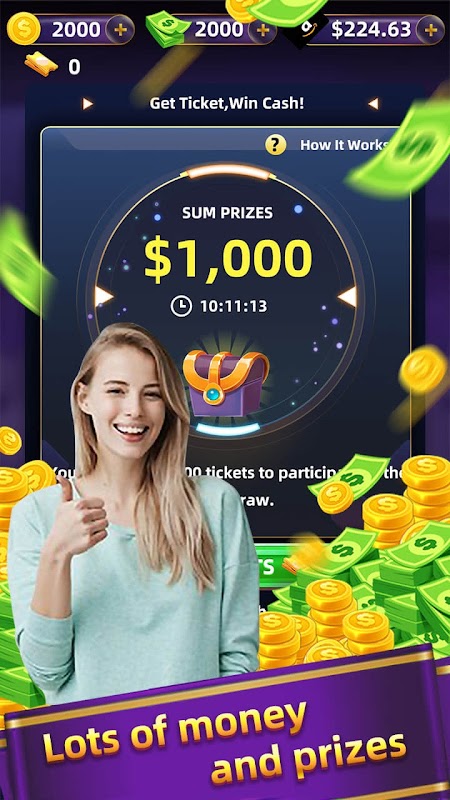Add funds to $224.63 balance
The height and width of the screenshot is (800, 450).
pyautogui.click(x=431, y=30)
